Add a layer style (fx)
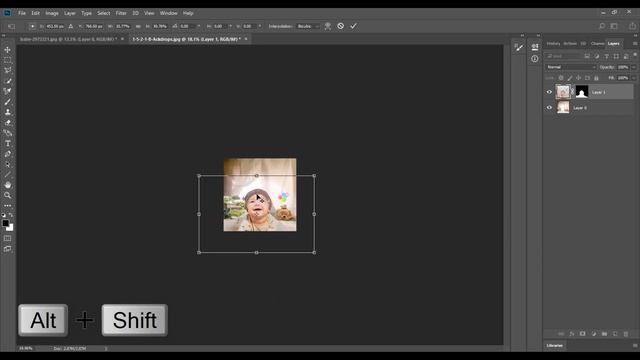The width and height of the screenshot is (640, 360). (572, 334)
